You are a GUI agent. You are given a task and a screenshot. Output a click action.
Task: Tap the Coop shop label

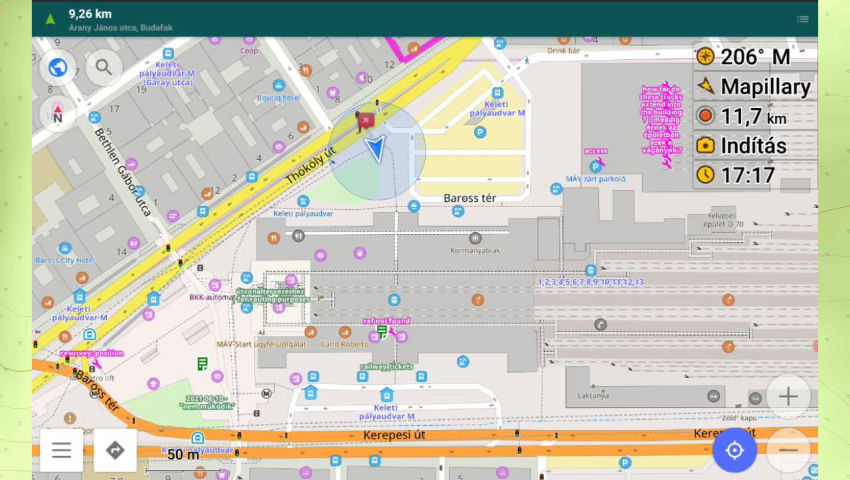point(249,50)
